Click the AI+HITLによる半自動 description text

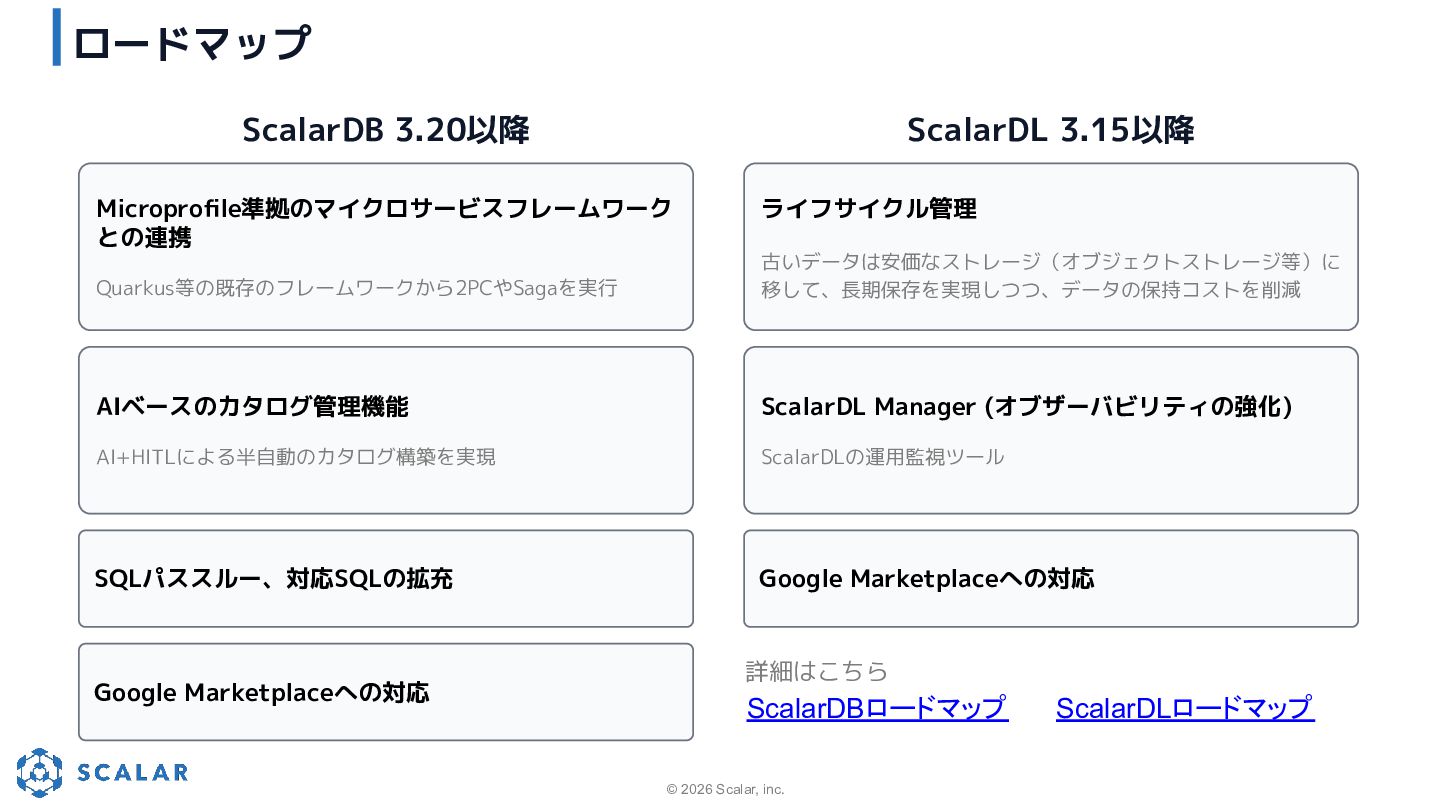tap(296, 457)
